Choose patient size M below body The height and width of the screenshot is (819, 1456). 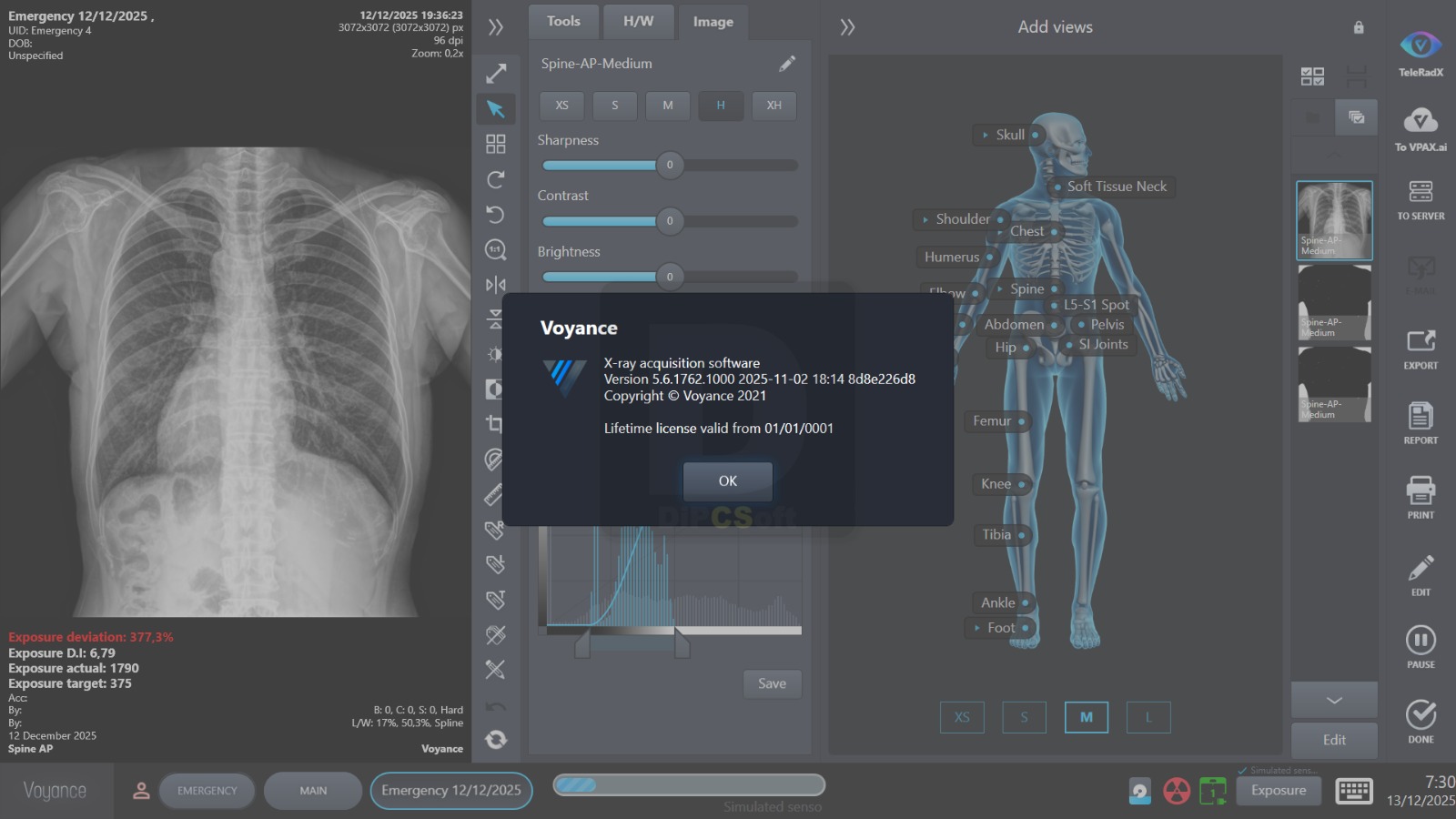point(1086,717)
